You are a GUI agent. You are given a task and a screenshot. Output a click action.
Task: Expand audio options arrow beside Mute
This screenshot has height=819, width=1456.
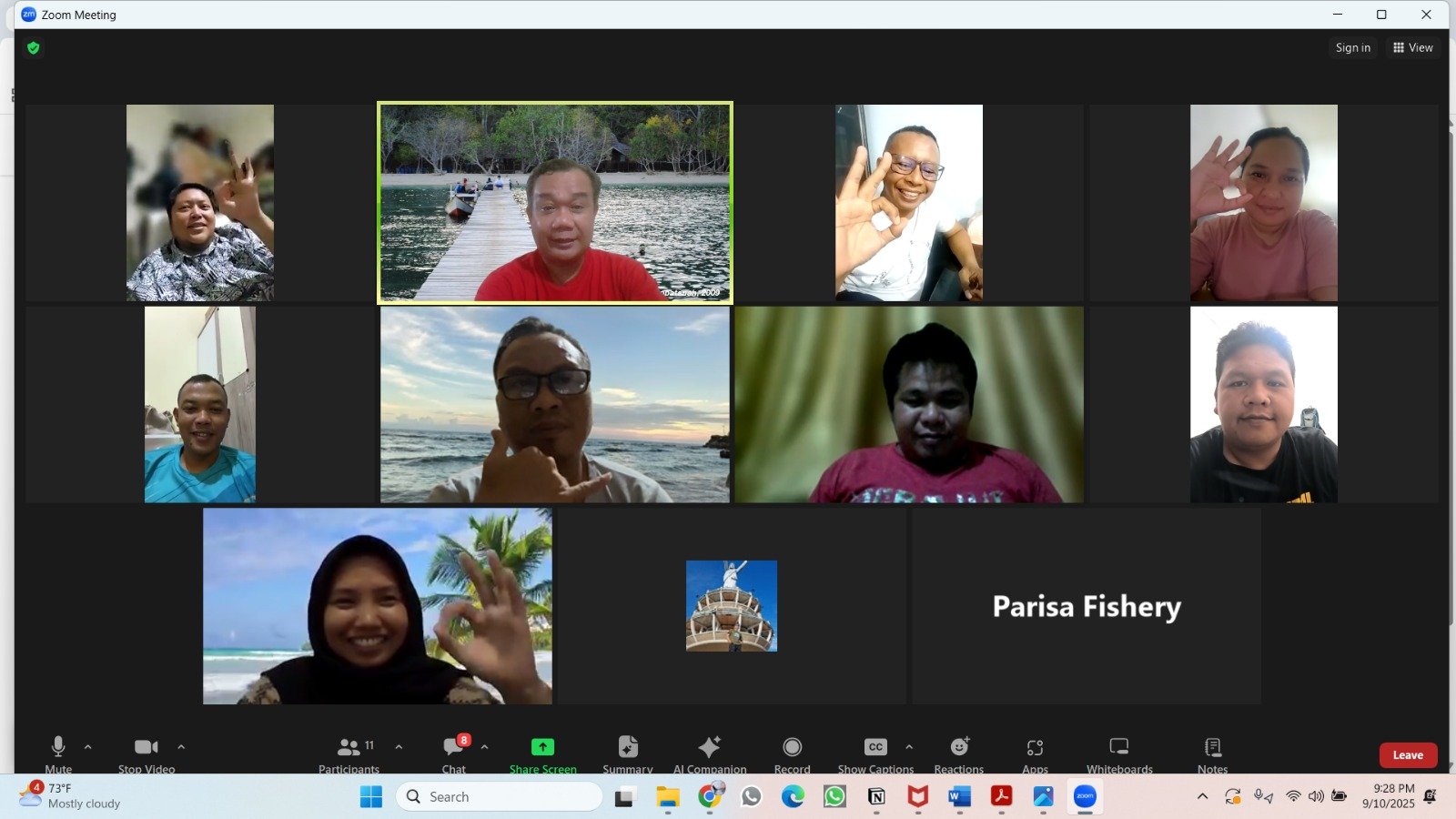click(x=88, y=747)
